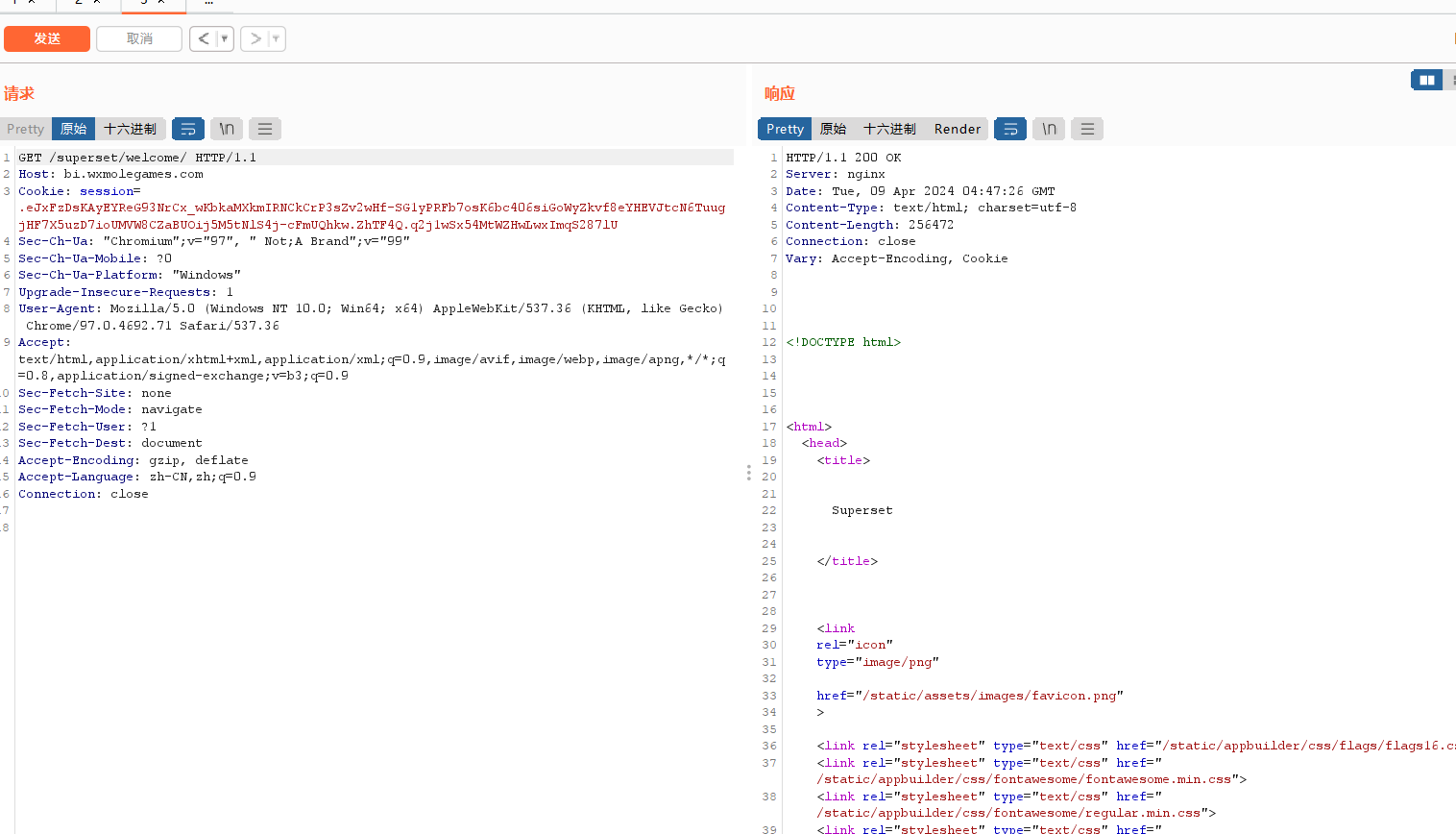Click the orange 发送 send button
Screen dimensions: 1456x834
coord(47,38)
